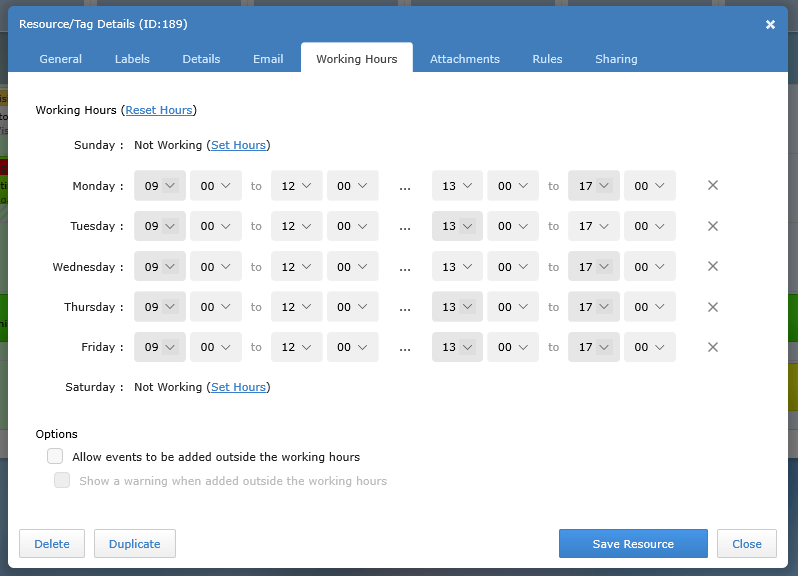The height and width of the screenshot is (576, 798).
Task: Click the Close button
Action: click(747, 543)
